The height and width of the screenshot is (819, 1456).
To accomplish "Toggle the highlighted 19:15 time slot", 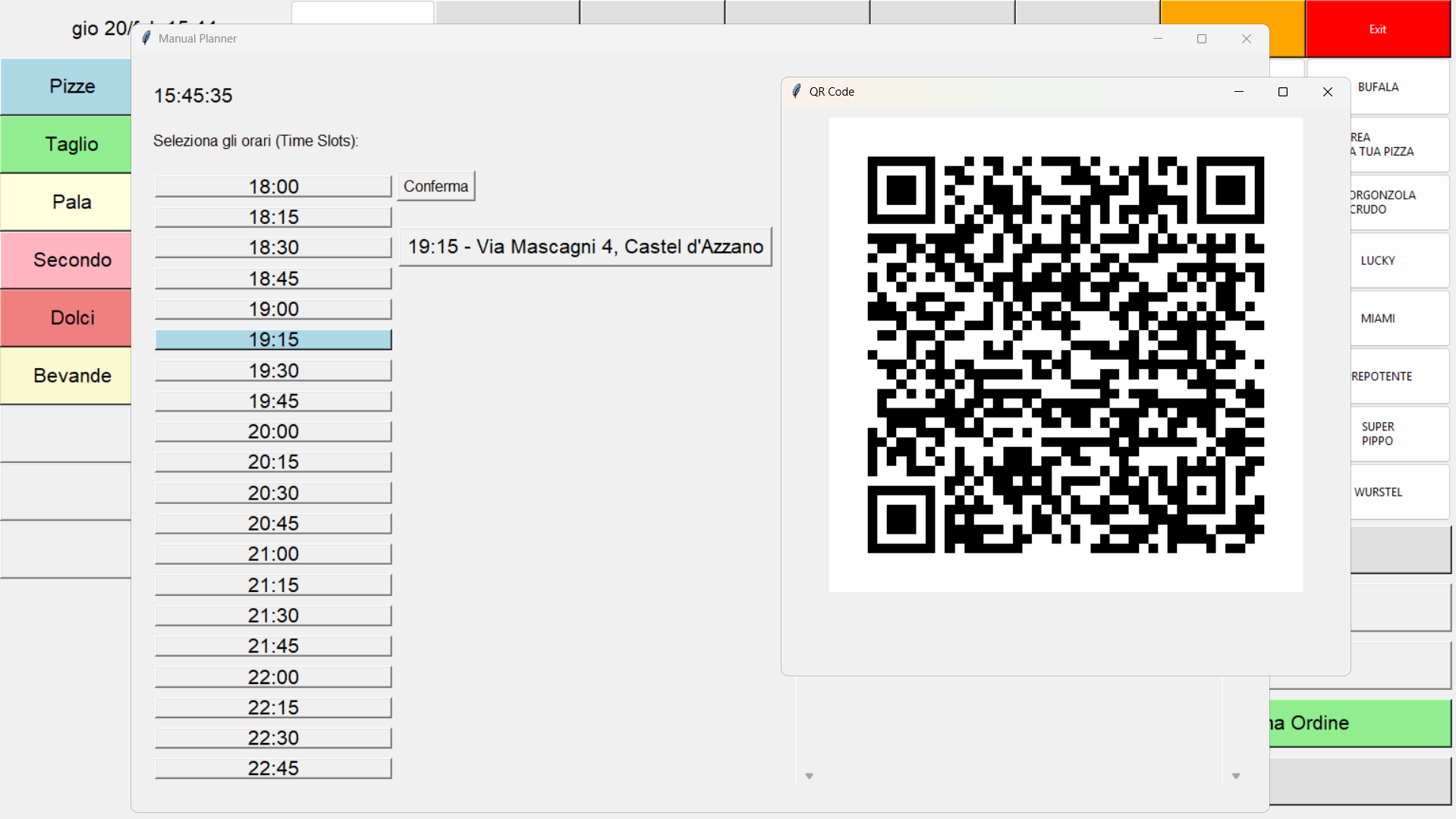I will tap(273, 339).
